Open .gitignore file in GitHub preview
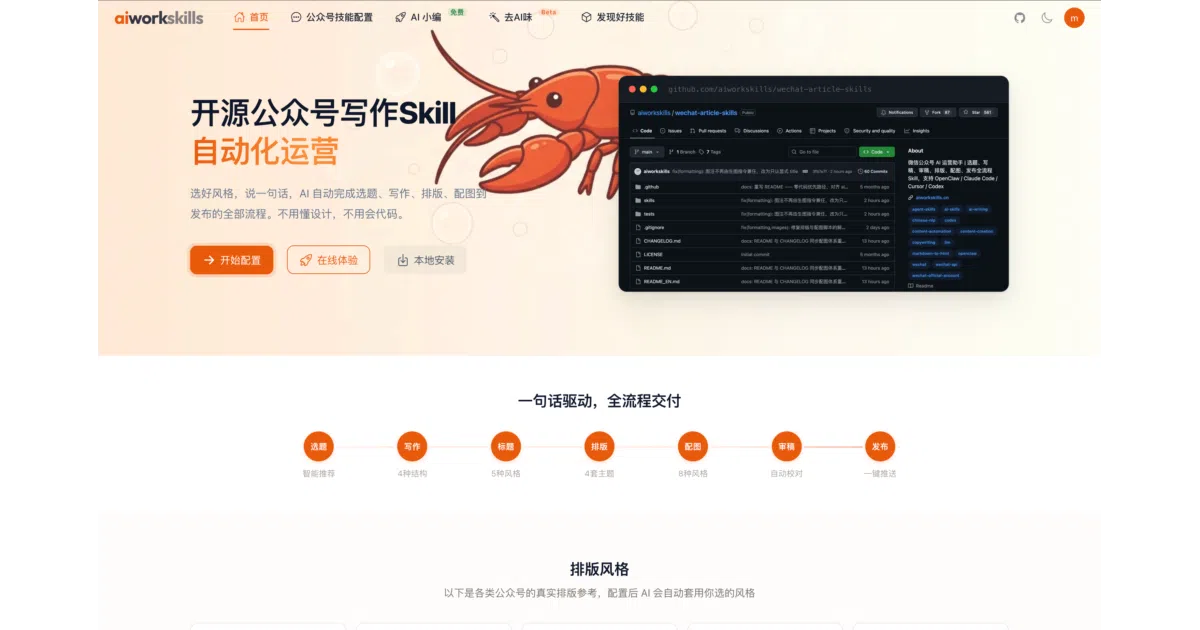The height and width of the screenshot is (630, 1200). pyautogui.click(x=654, y=227)
